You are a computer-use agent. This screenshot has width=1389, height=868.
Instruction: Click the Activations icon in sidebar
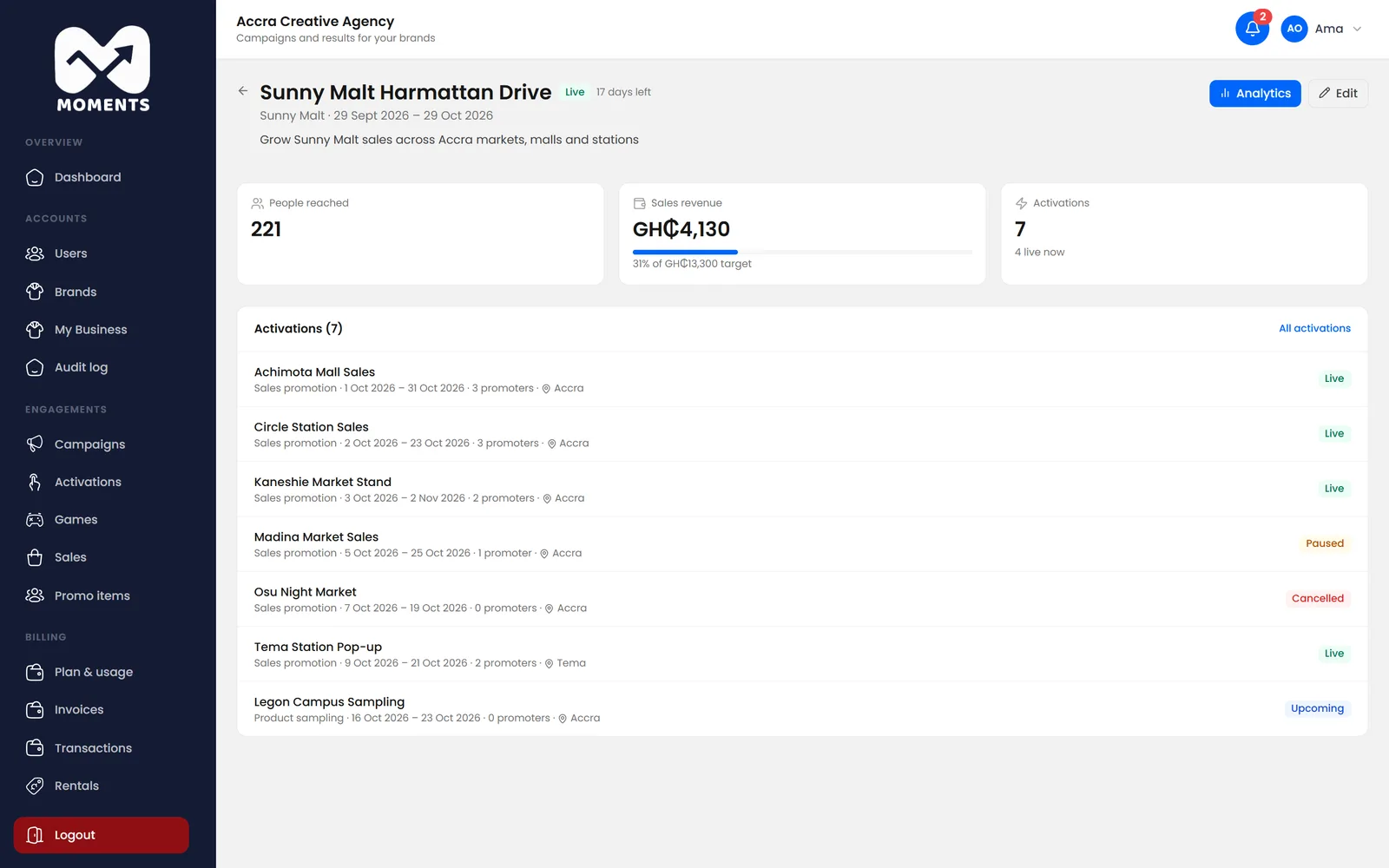(35, 482)
